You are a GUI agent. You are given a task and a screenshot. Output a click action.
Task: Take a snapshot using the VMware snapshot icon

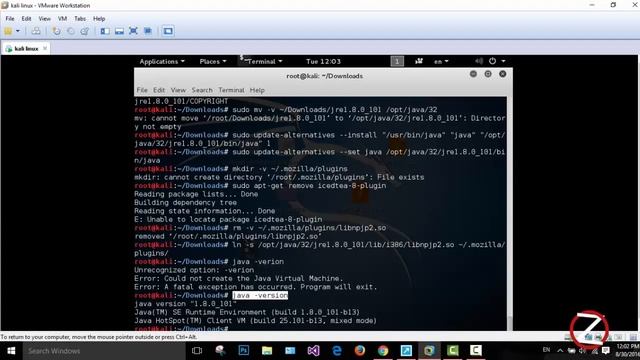point(56,31)
